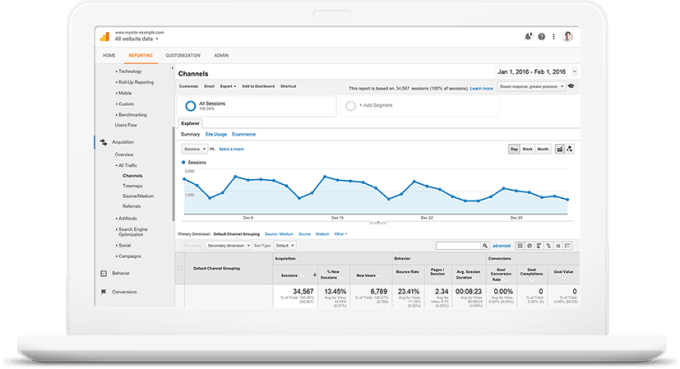Image resolution: width=680 pixels, height=369 pixels.
Task: Click the Sessions column sort arrow
Action: [314, 275]
